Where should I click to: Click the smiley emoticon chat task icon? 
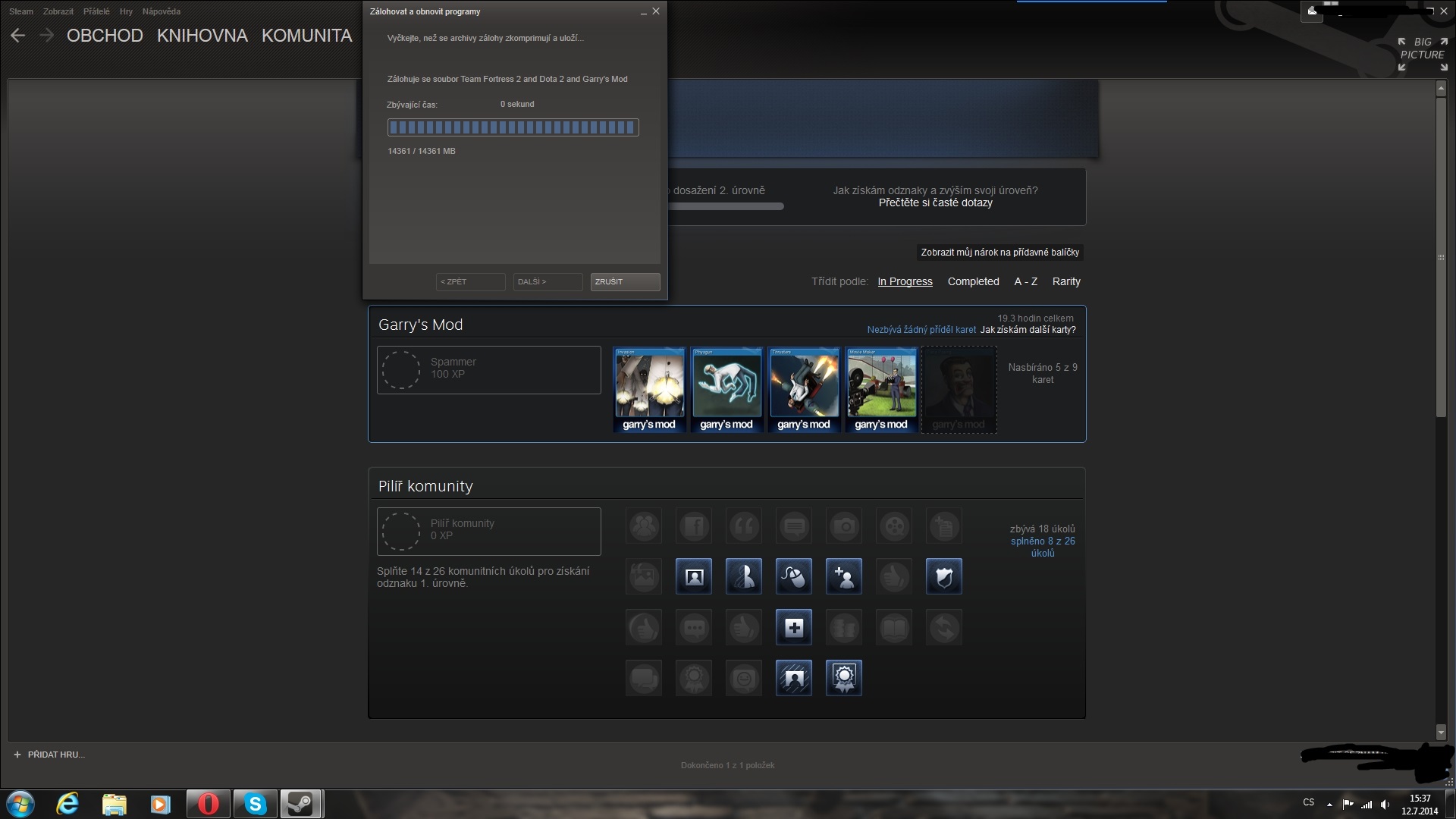tap(744, 678)
